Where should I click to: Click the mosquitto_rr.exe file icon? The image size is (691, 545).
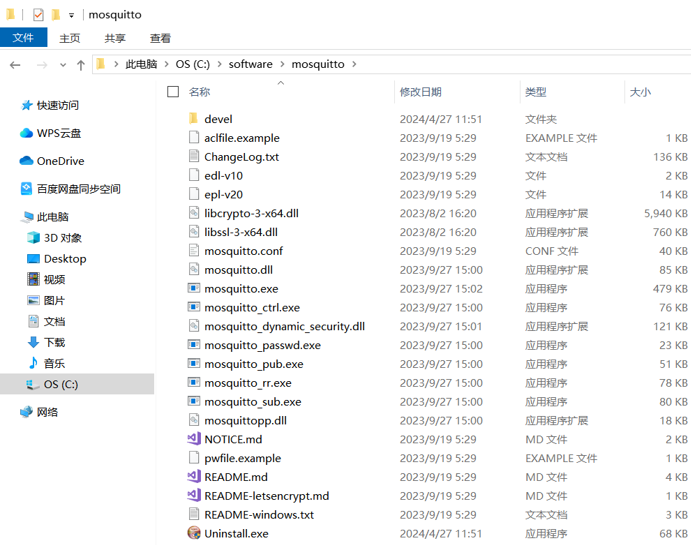click(194, 382)
